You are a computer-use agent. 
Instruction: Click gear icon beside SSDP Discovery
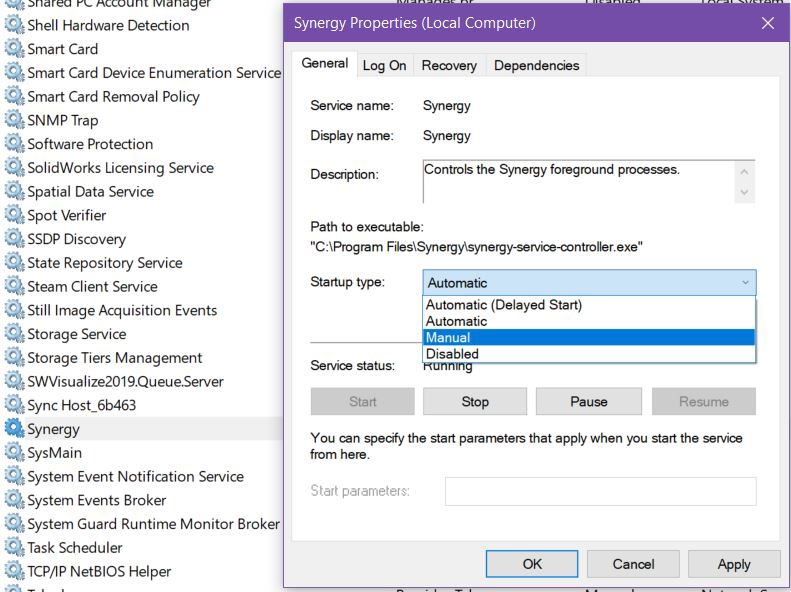14,239
